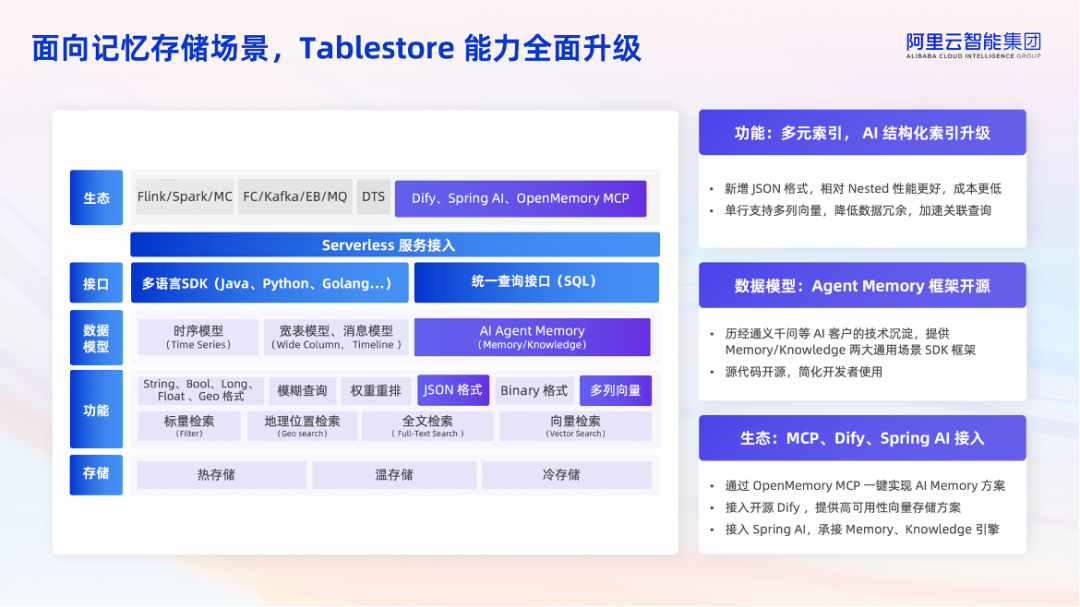Screen dimensions: 1080x607
Task: Click the AI Agent Memory block
Action: click(532, 337)
